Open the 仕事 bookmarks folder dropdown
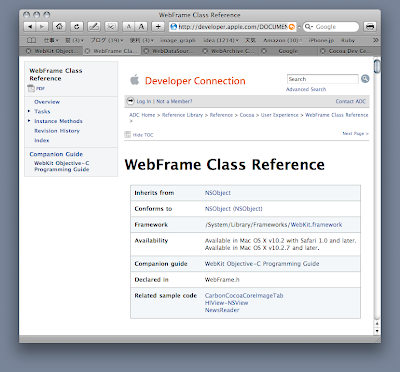The image size is (400, 372). [x=51, y=40]
